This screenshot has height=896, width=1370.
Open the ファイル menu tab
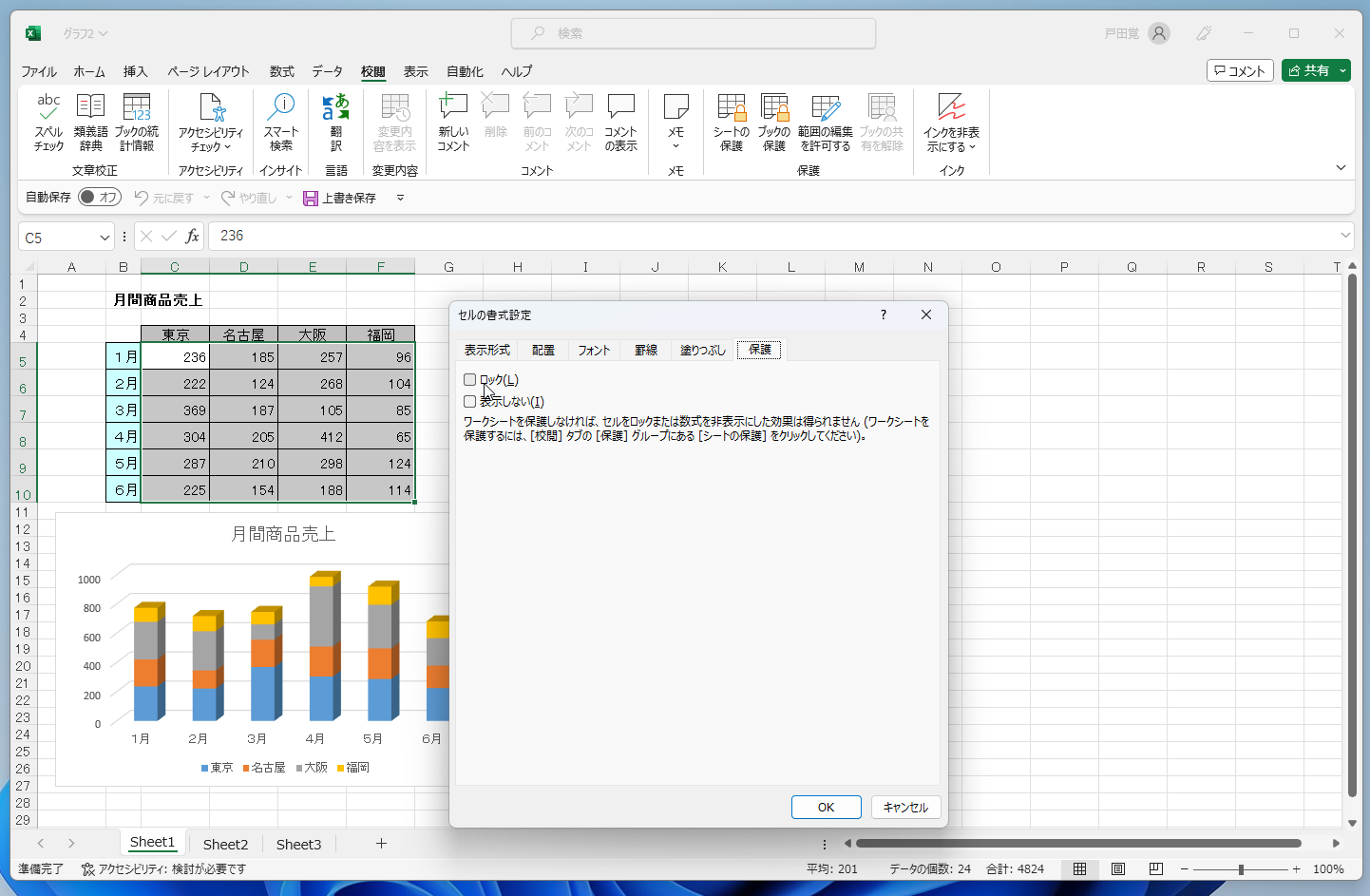tap(39, 71)
